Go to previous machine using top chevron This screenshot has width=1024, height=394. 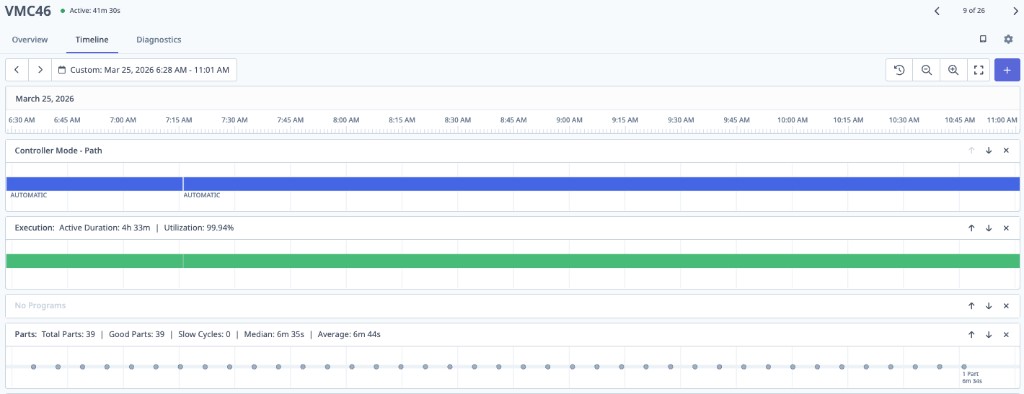coord(936,11)
